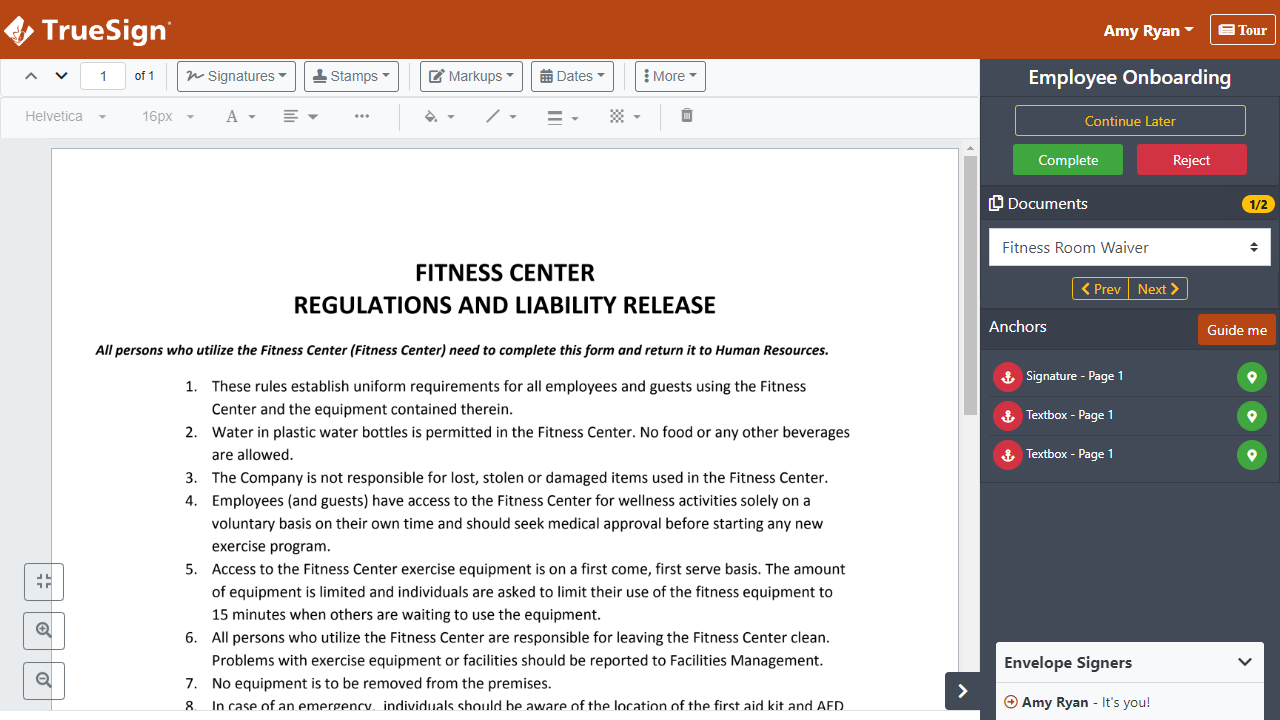Go to previous page with up arrow

(x=31, y=76)
